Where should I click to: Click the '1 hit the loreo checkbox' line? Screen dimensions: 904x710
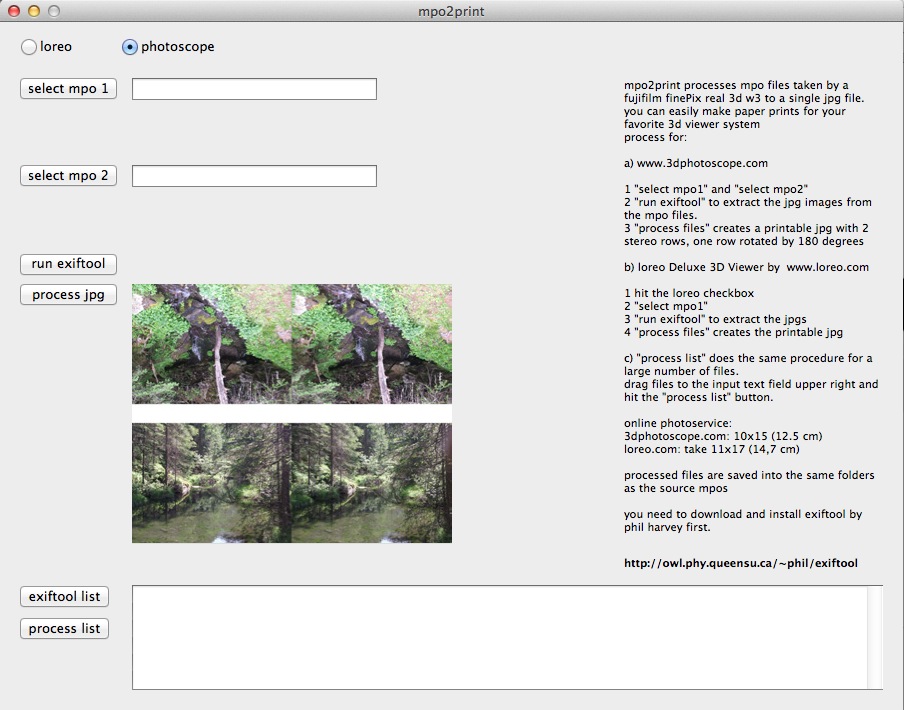pyautogui.click(x=689, y=293)
